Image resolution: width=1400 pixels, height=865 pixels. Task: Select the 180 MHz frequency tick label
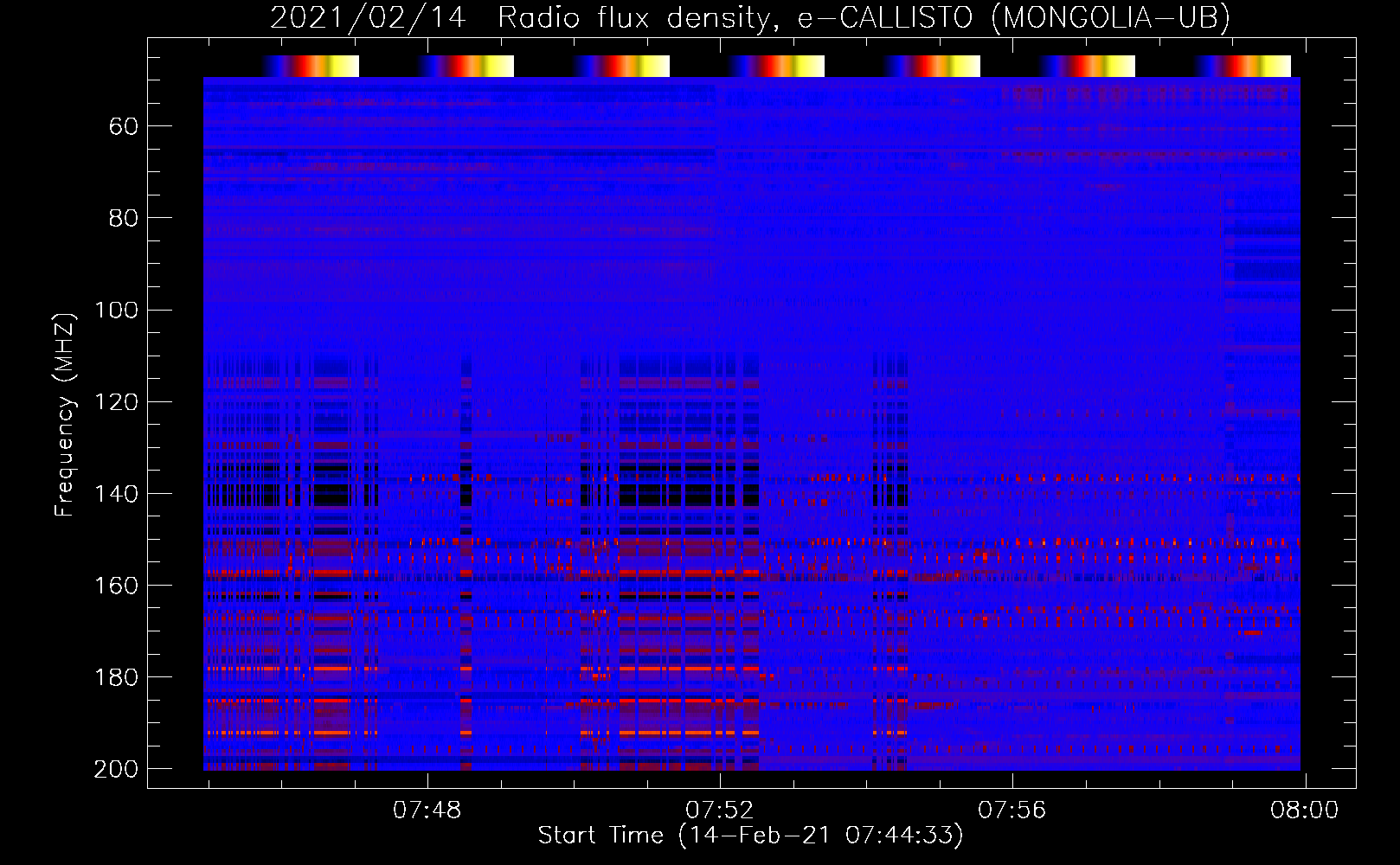(116, 677)
